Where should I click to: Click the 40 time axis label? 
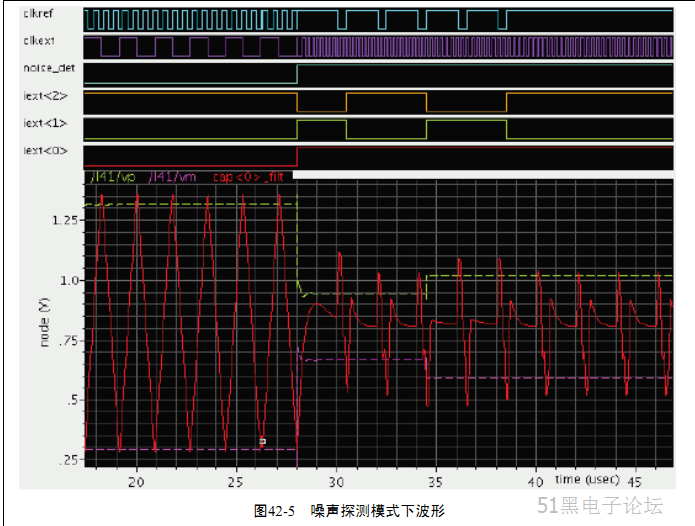coord(535,482)
